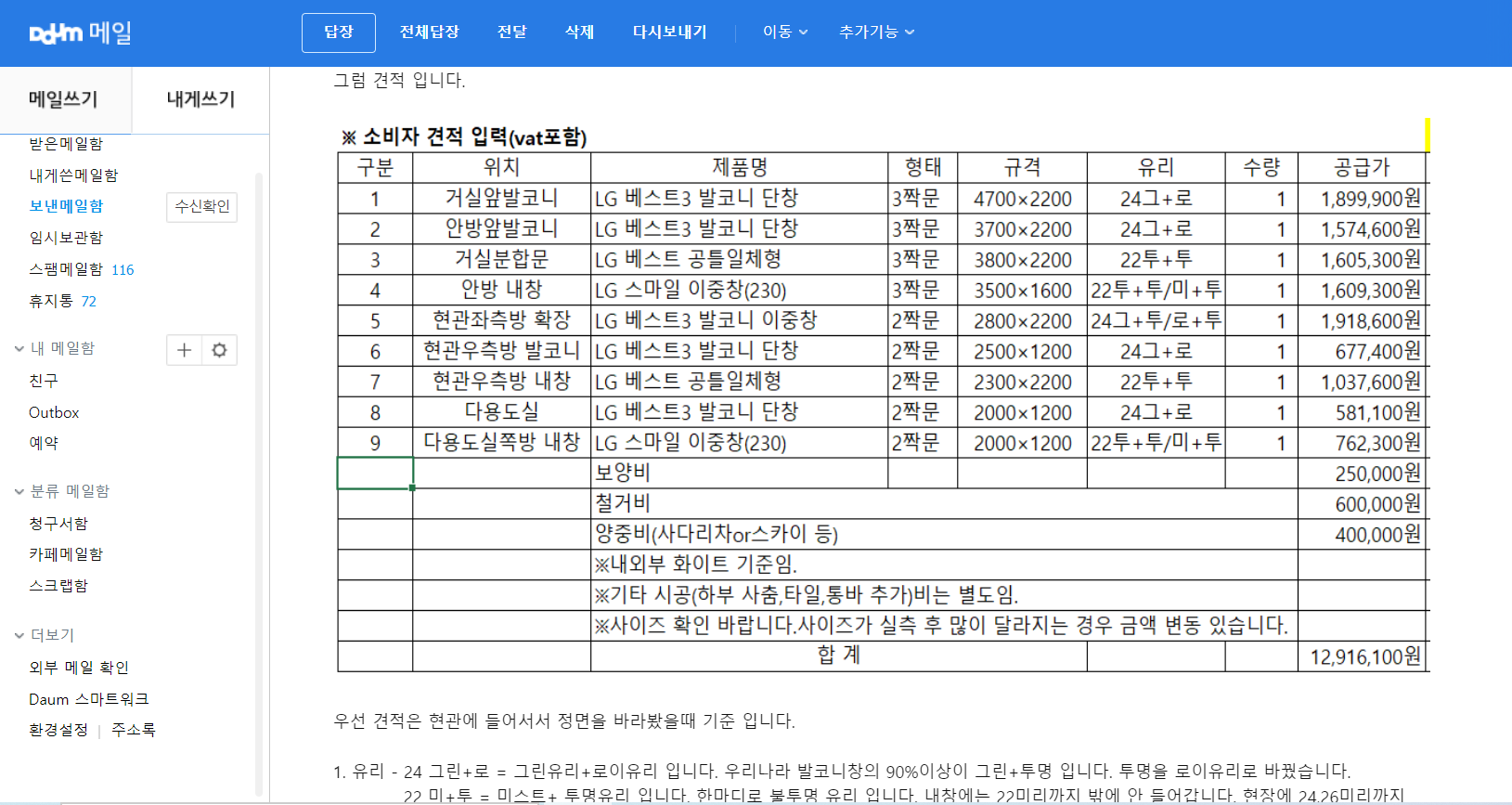Collapse the 내 메일함 section
This screenshot has height=805, width=1512.
(x=19, y=349)
